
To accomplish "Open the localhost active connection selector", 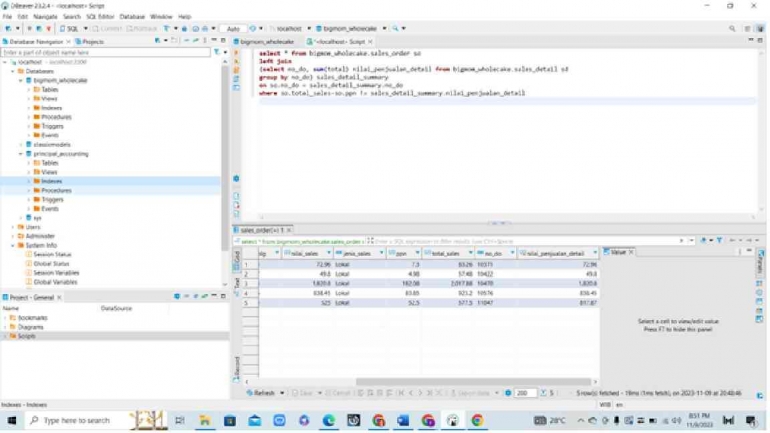I will [x=290, y=28].
